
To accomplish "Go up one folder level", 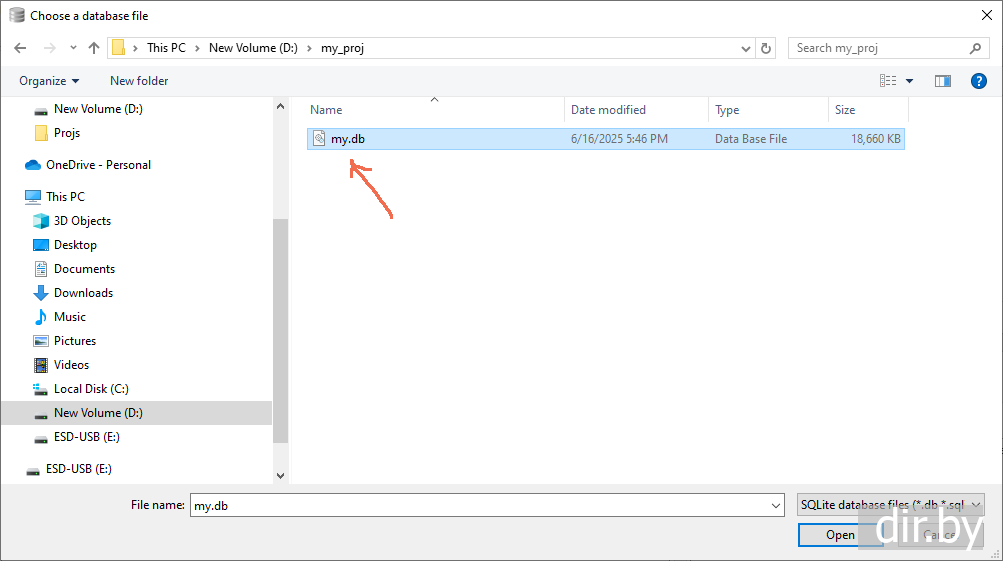I will click(94, 48).
